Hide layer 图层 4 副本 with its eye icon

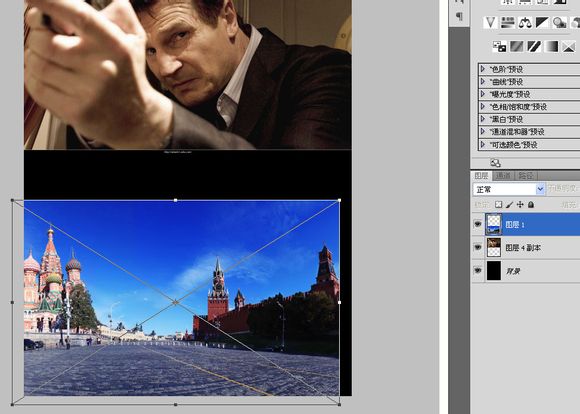pyautogui.click(x=478, y=247)
